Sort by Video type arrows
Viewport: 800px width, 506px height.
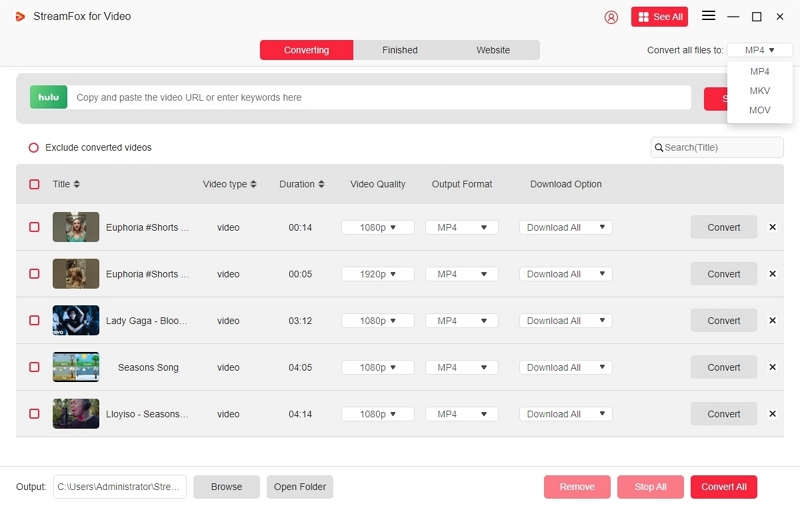click(x=253, y=184)
